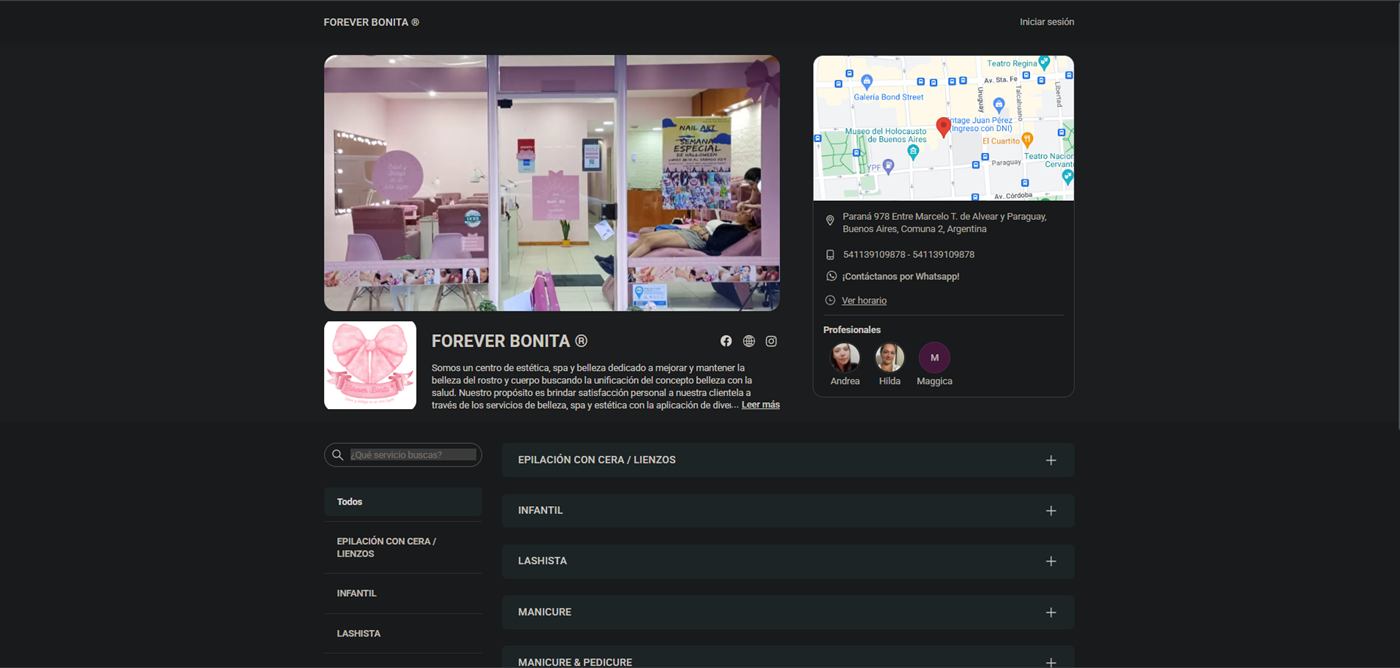The width and height of the screenshot is (1400, 668).
Task: Expand the MANICURE services section
Action: click(x=788, y=612)
